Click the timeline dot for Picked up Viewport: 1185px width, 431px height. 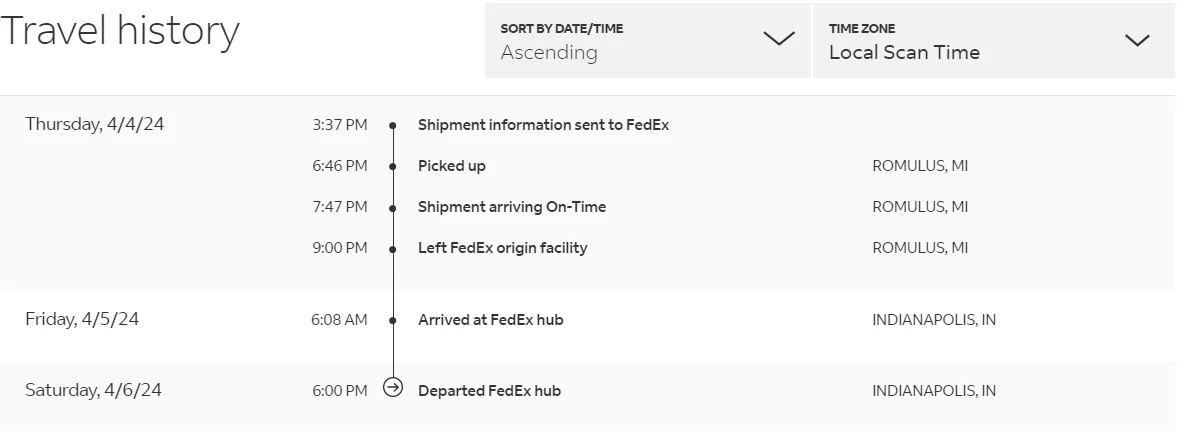[x=393, y=167]
